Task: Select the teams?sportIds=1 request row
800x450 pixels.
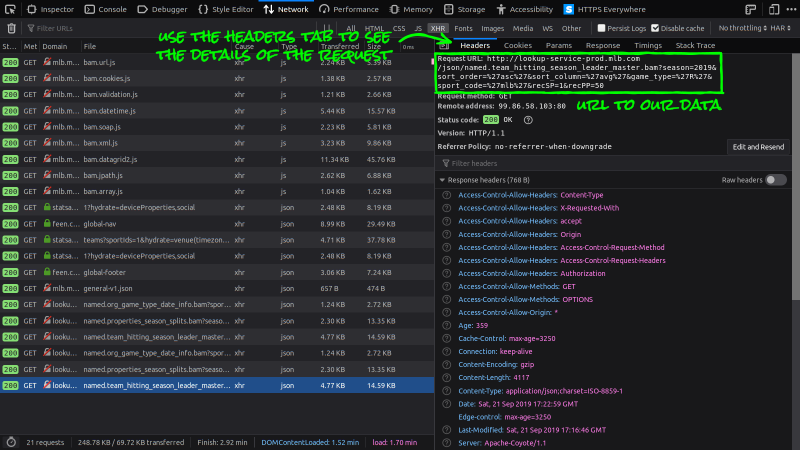Action: [217, 240]
